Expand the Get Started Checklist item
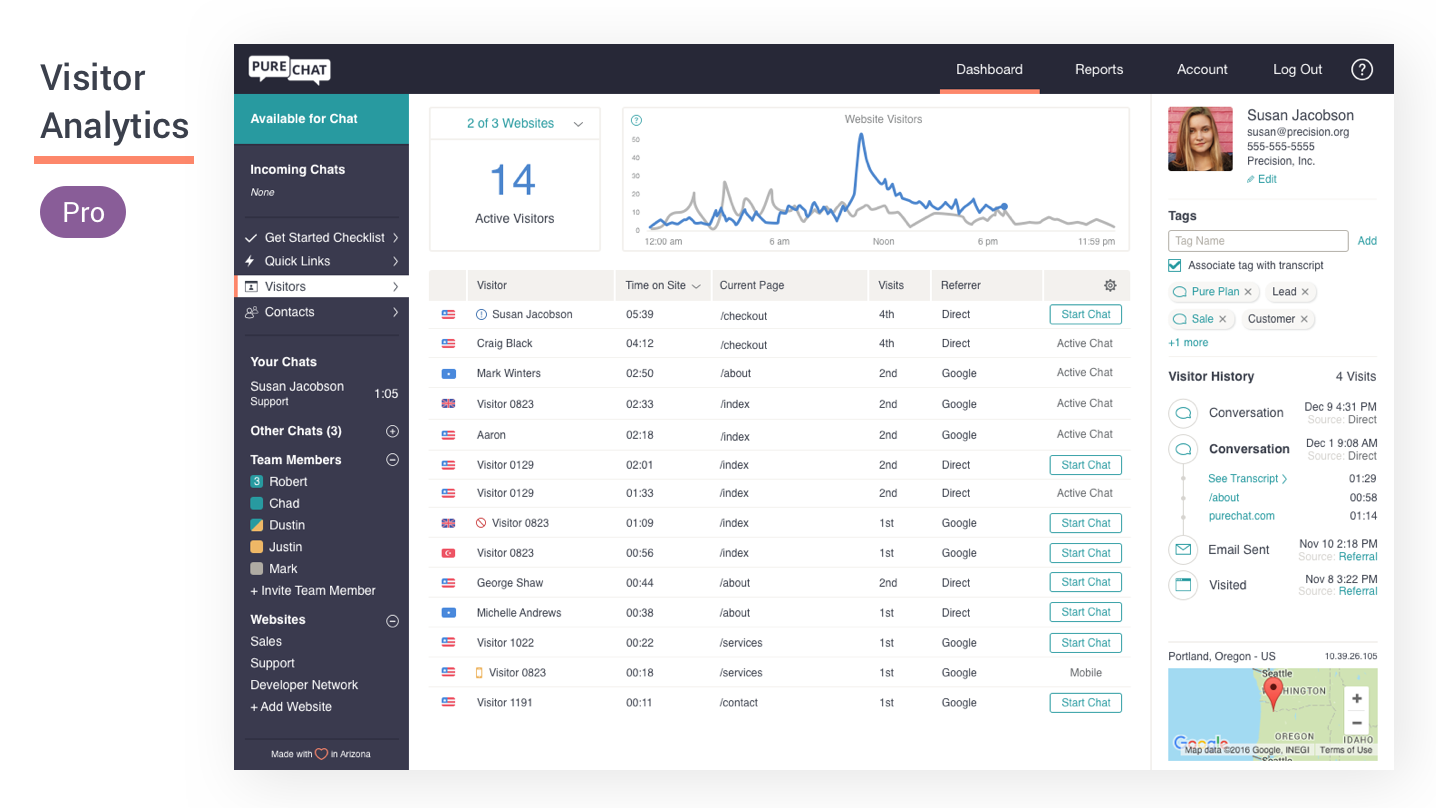This screenshot has width=1436, height=808. 324,238
